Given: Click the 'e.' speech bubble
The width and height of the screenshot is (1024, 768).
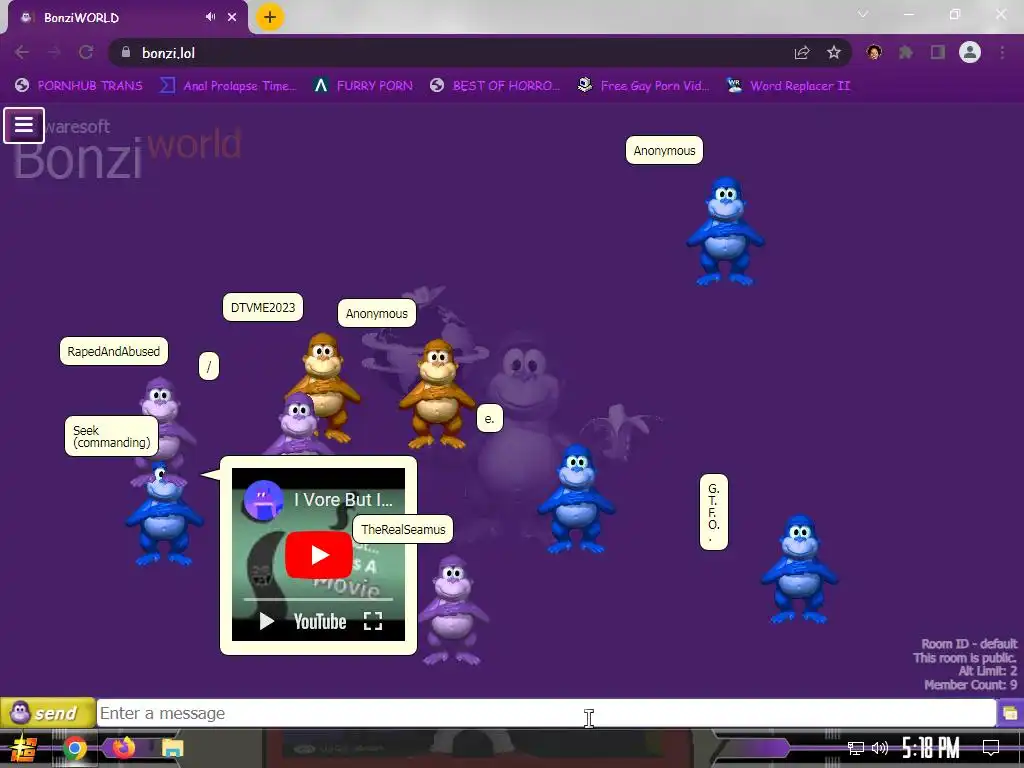Looking at the screenshot, I should (490, 419).
